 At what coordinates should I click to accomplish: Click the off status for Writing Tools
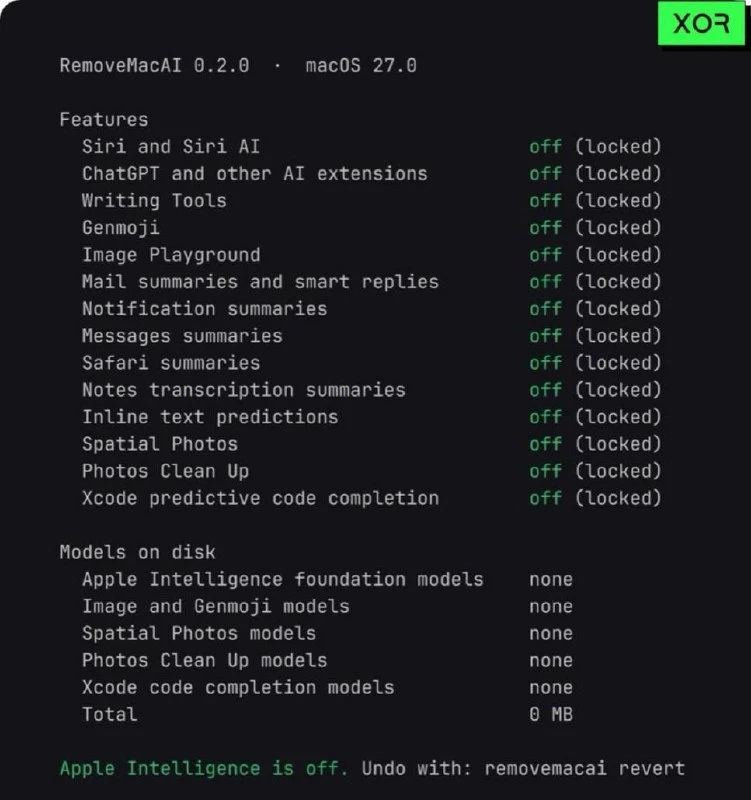[545, 201]
